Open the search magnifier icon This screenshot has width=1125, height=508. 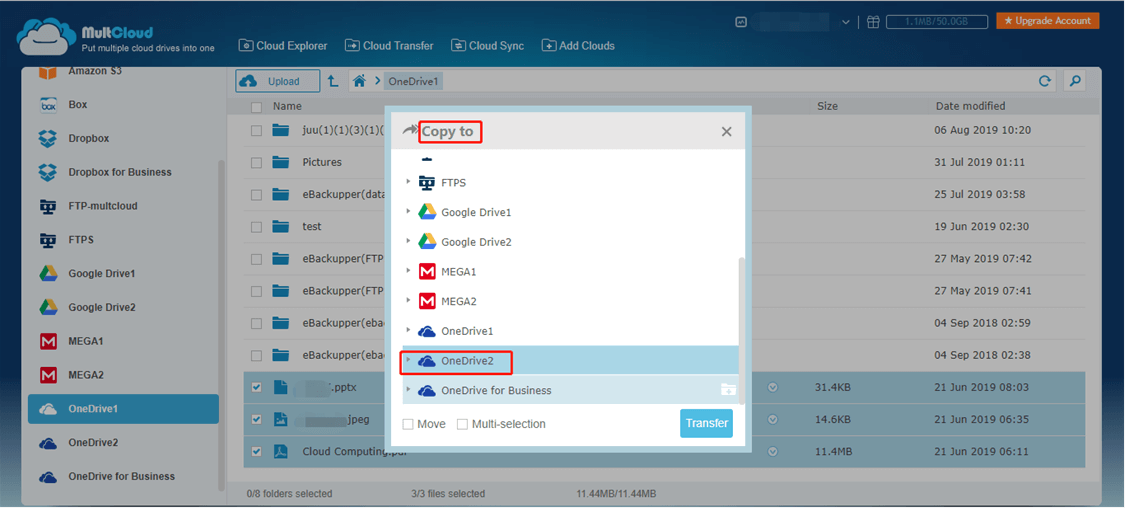[x=1074, y=81]
